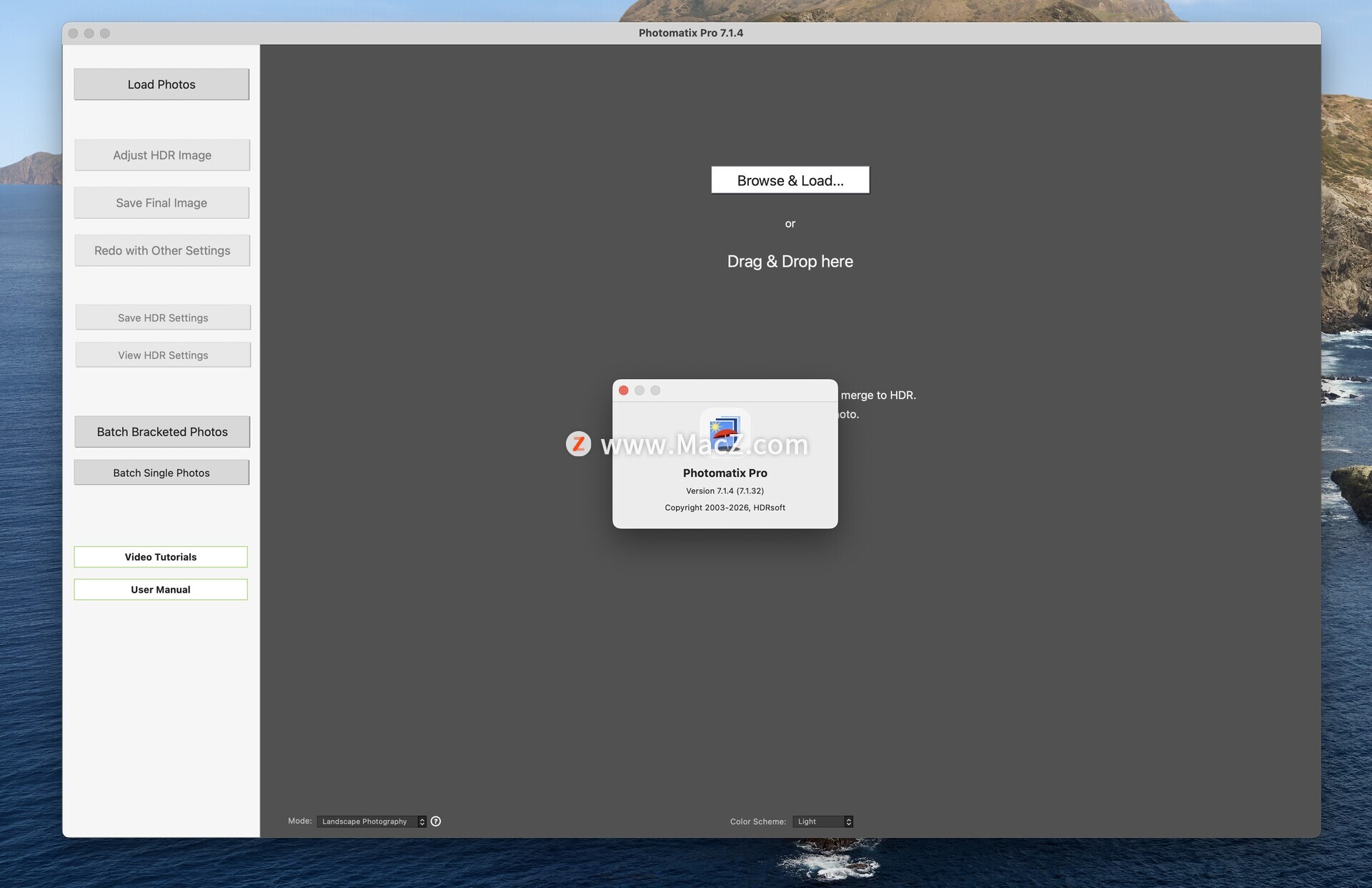Open the Landscape Photography mode dropdown

[x=371, y=822]
